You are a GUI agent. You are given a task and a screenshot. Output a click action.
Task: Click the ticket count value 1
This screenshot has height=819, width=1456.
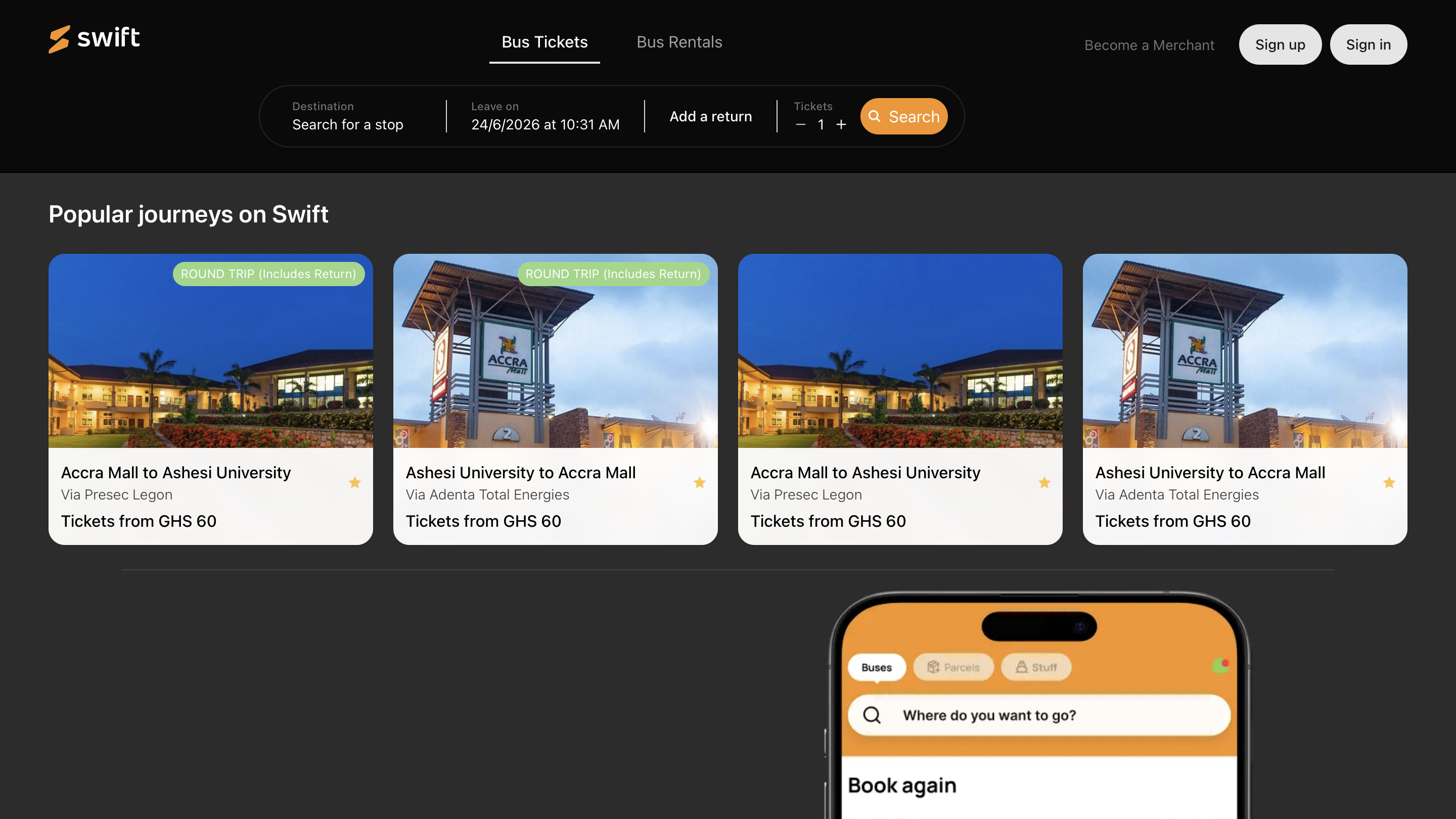tap(821, 124)
